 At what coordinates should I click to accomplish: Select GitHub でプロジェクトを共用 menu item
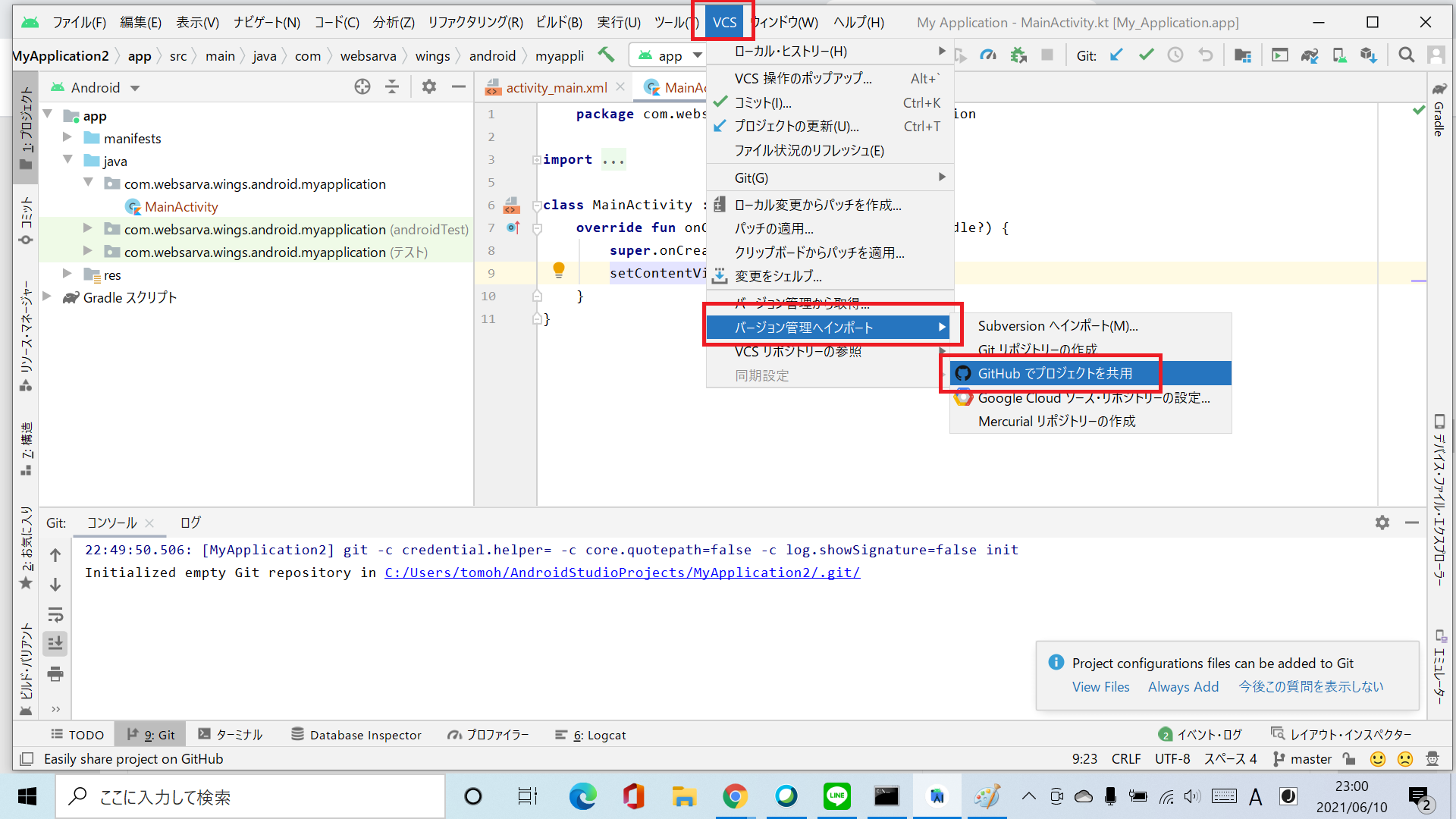1054,373
